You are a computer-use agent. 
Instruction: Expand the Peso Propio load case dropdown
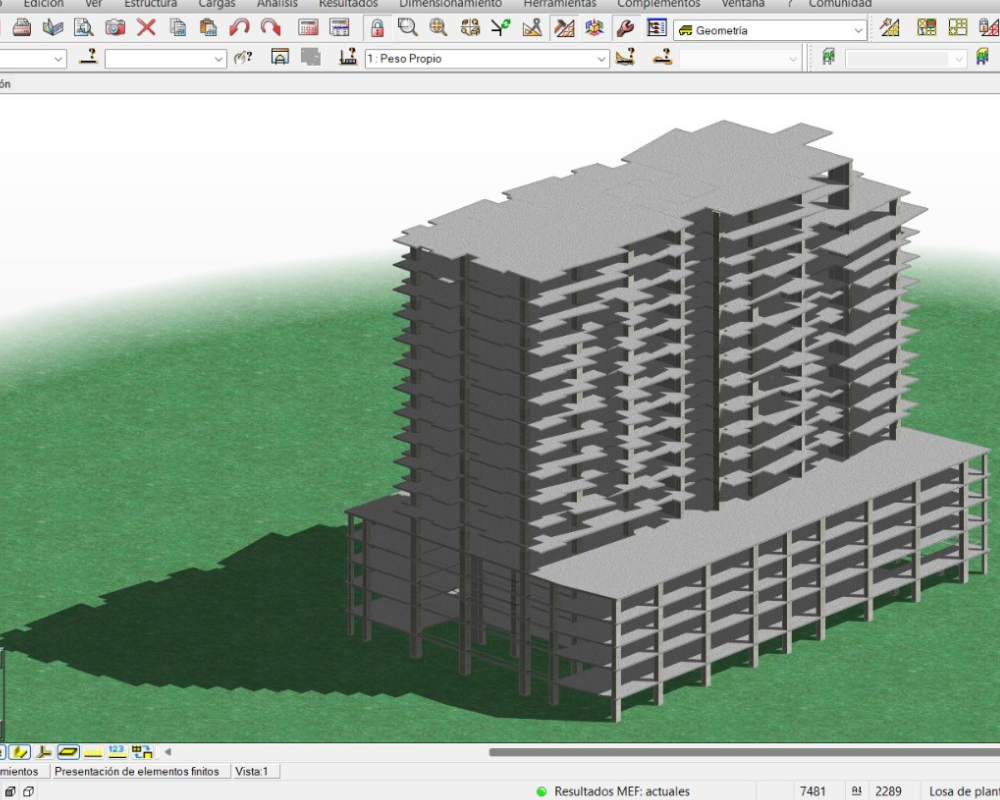tap(601, 59)
